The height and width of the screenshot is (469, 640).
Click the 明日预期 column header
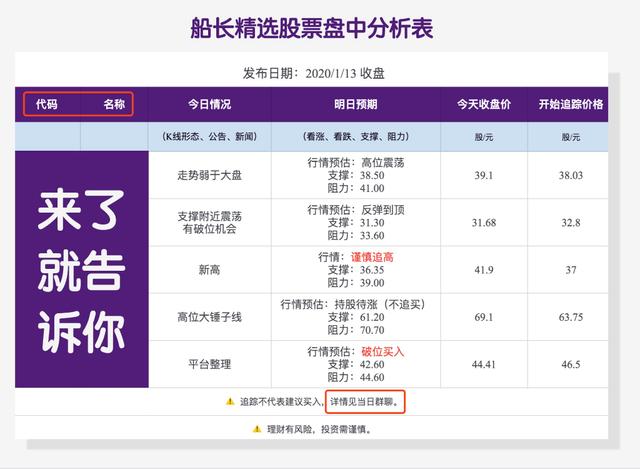coord(356,104)
